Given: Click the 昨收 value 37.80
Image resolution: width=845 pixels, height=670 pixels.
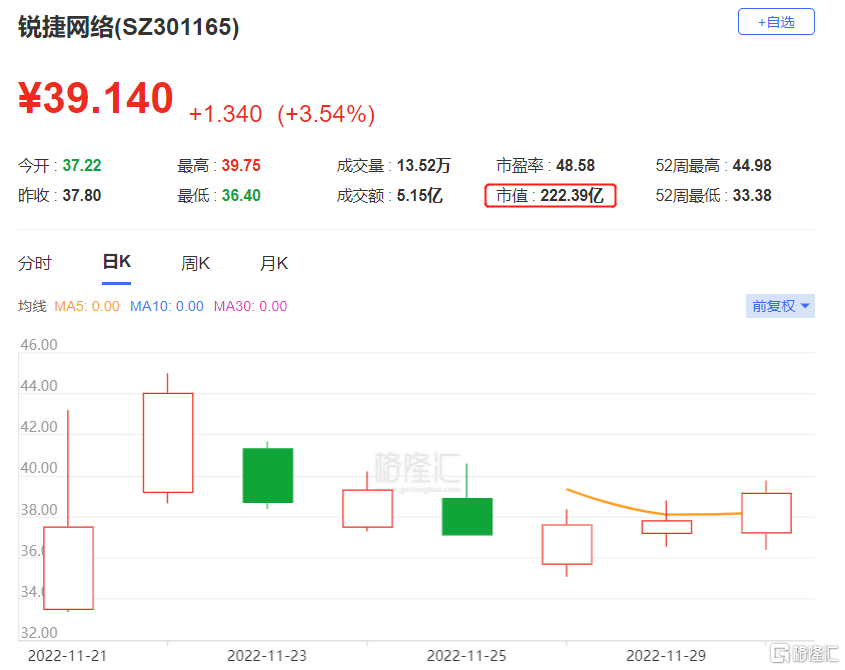Looking at the screenshot, I should pos(82,196).
